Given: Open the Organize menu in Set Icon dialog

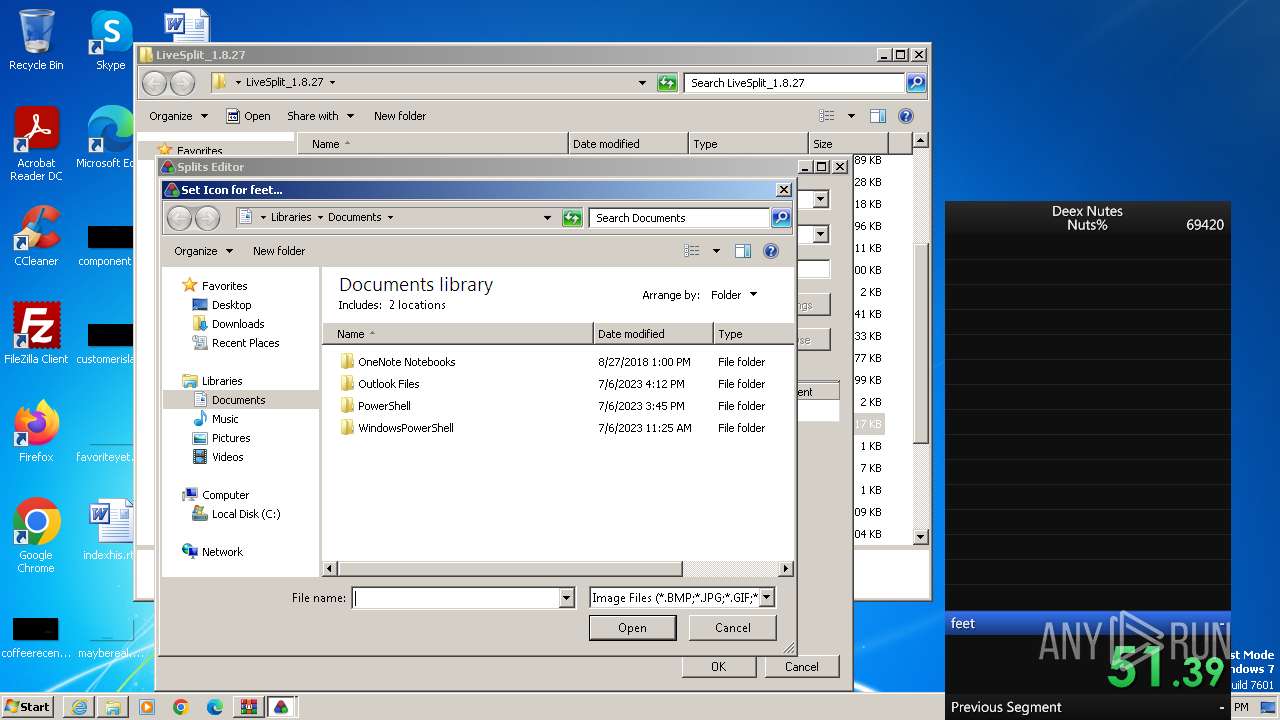Looking at the screenshot, I should pyautogui.click(x=203, y=251).
